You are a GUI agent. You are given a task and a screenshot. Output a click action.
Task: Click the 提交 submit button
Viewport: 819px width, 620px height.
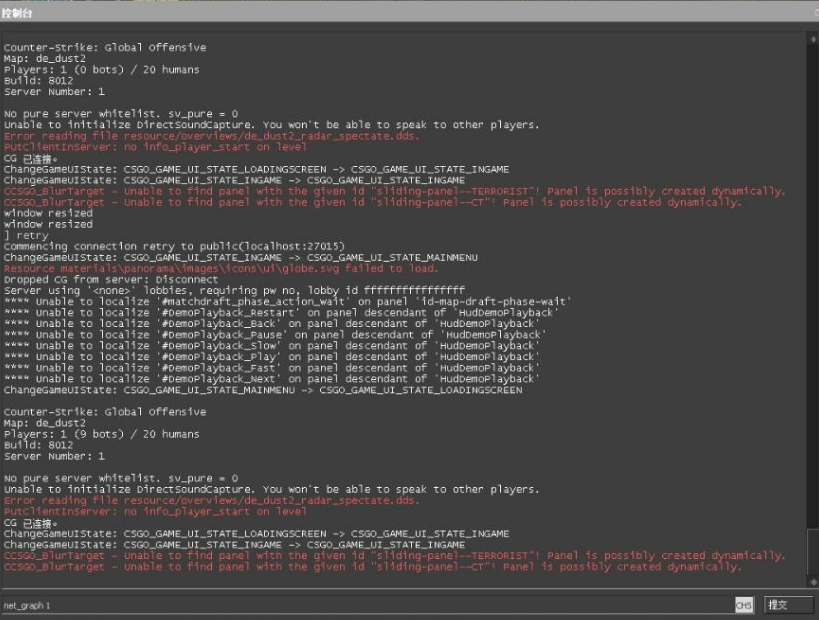789,605
